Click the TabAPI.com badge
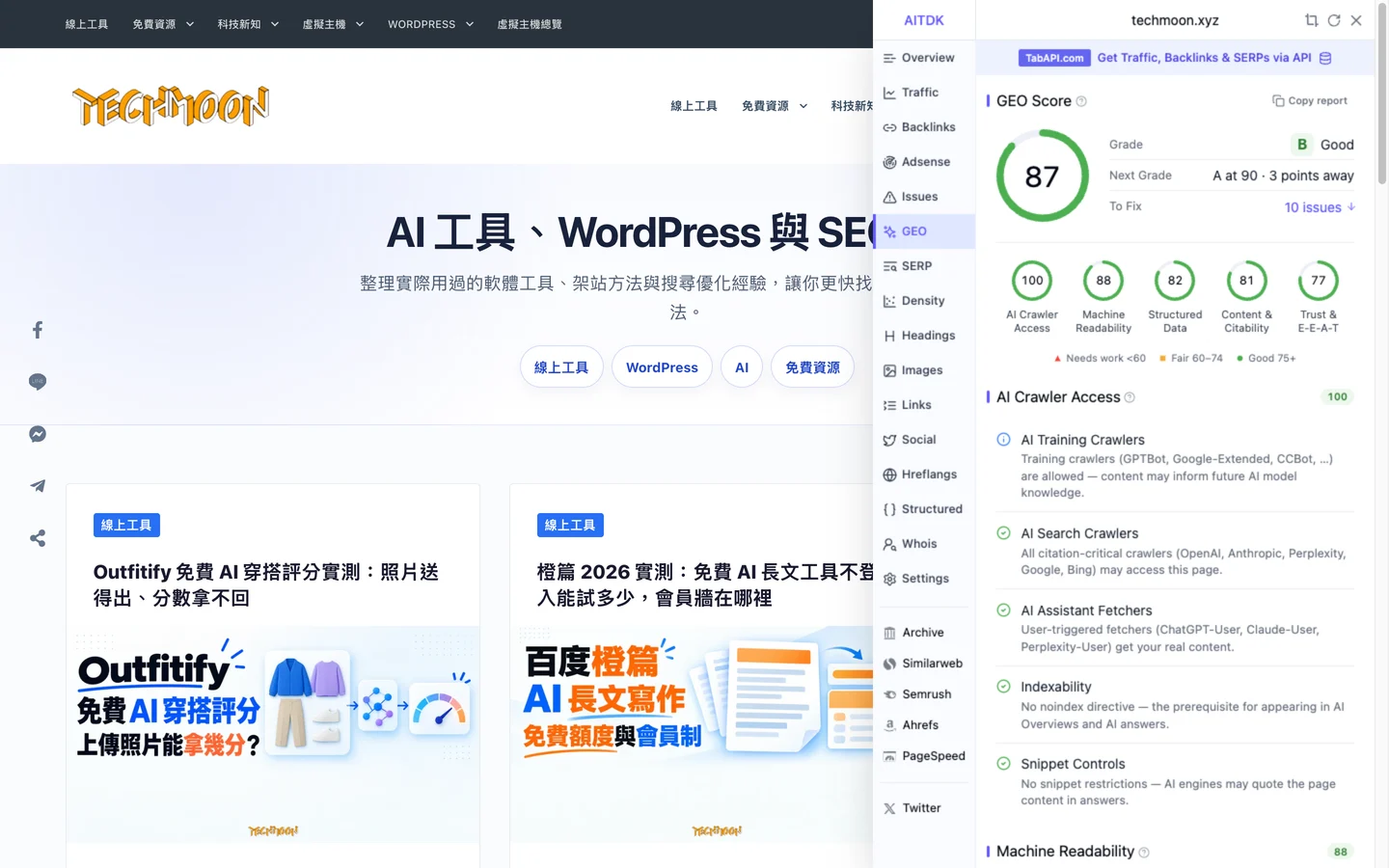 point(1054,58)
